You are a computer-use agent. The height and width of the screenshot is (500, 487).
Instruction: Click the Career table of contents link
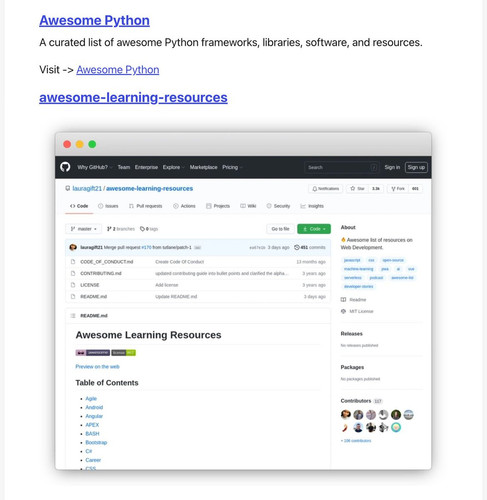93,460
